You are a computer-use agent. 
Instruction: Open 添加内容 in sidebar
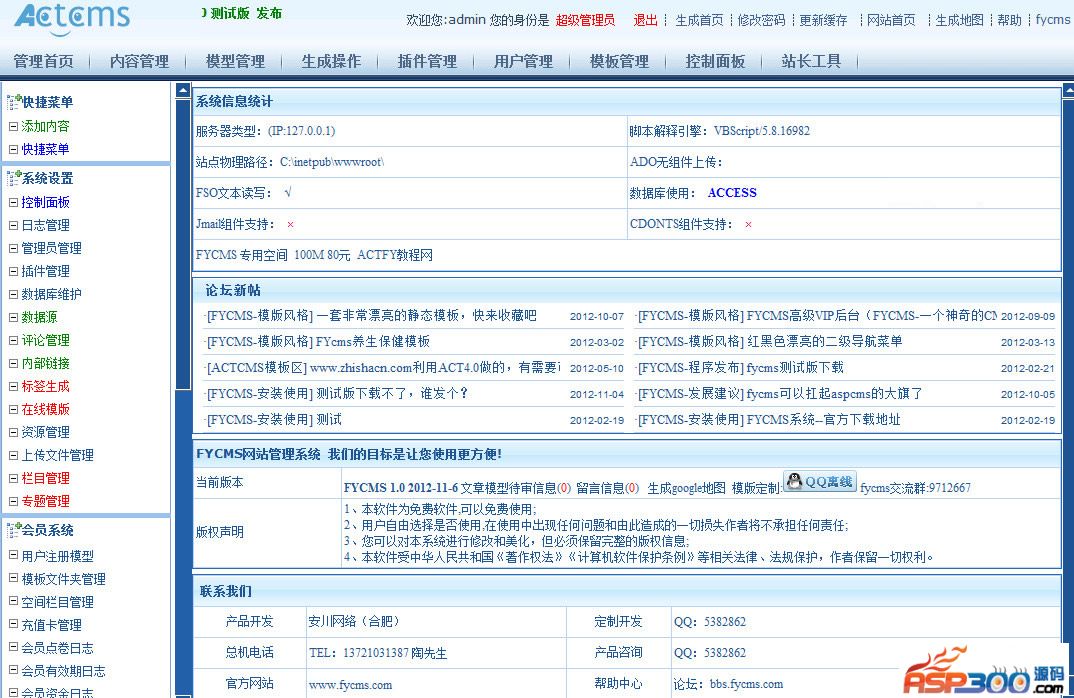(x=45, y=126)
